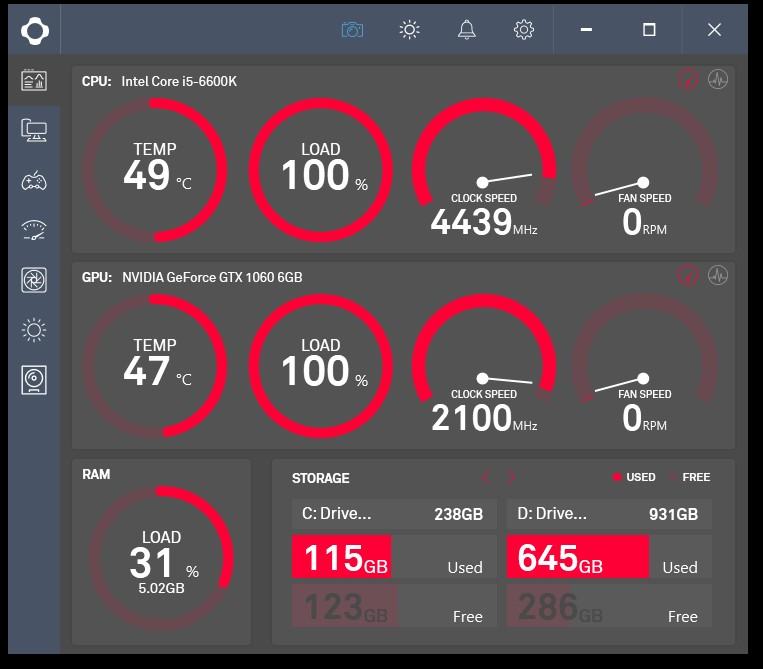Image resolution: width=763 pixels, height=669 pixels.
Task: Take a screenshot with the camera icon
Action: click(352, 30)
